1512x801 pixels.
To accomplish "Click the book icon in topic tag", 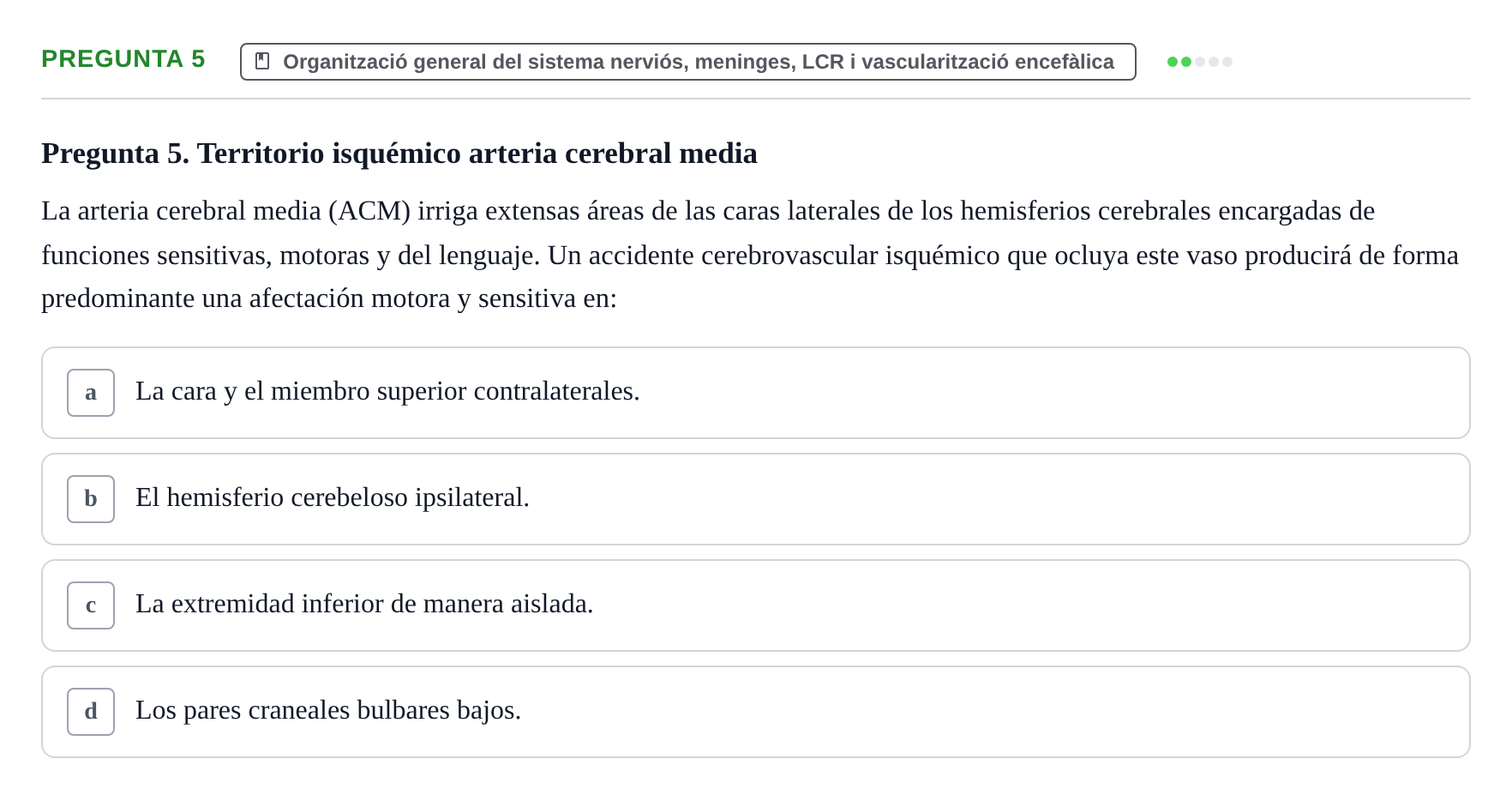I will 262,62.
